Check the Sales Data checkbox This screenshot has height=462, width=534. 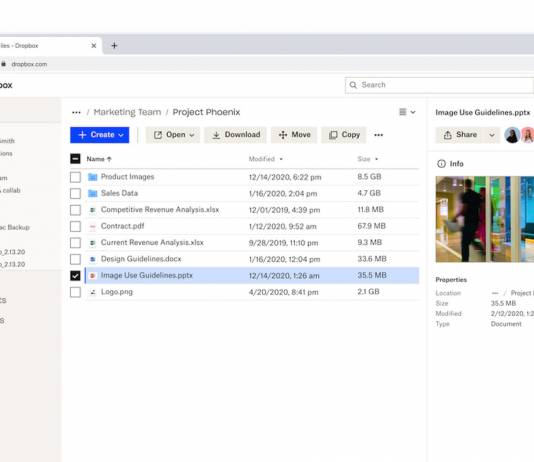(x=75, y=193)
